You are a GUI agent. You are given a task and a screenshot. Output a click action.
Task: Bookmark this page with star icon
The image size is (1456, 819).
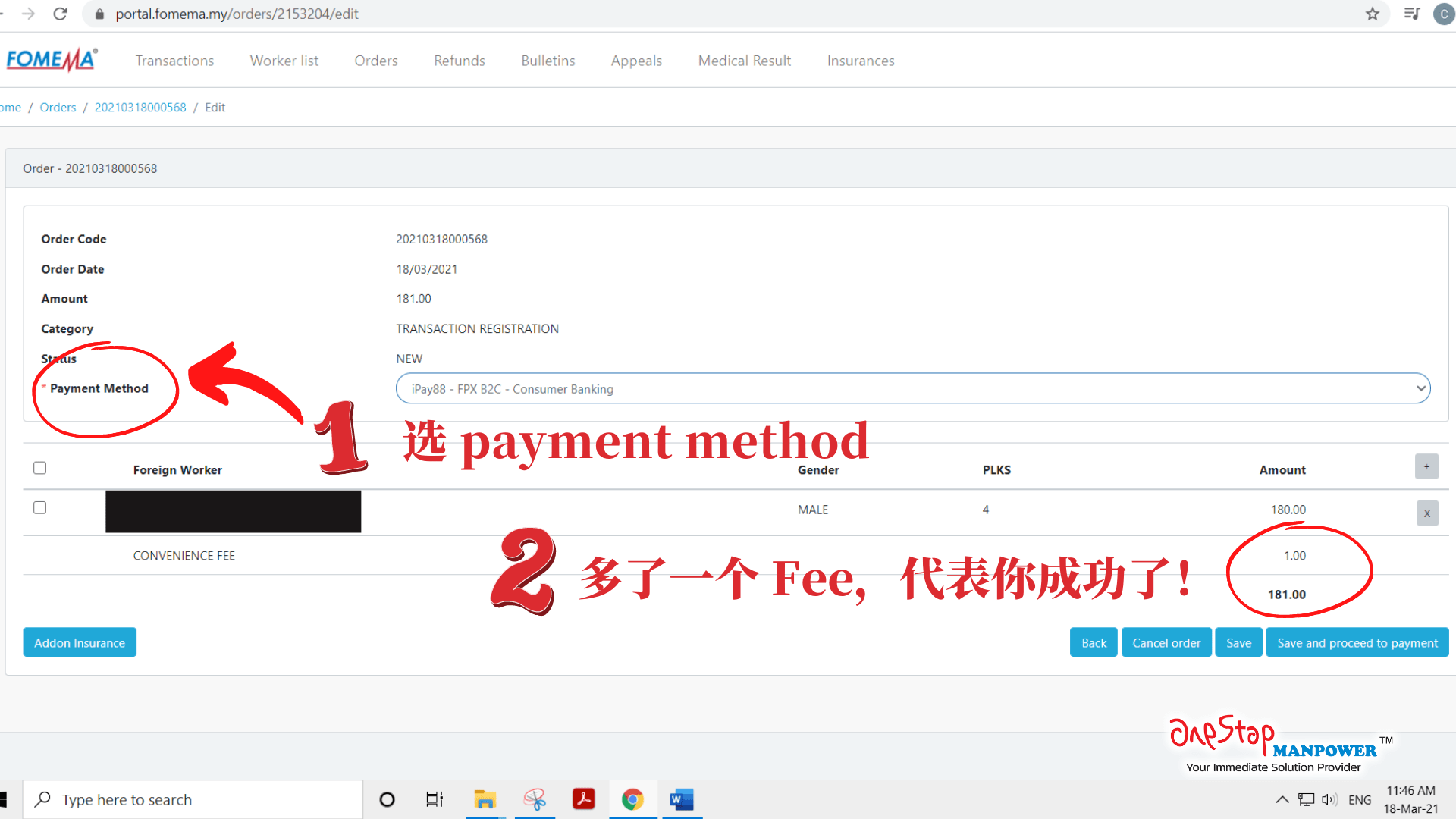tap(1372, 14)
